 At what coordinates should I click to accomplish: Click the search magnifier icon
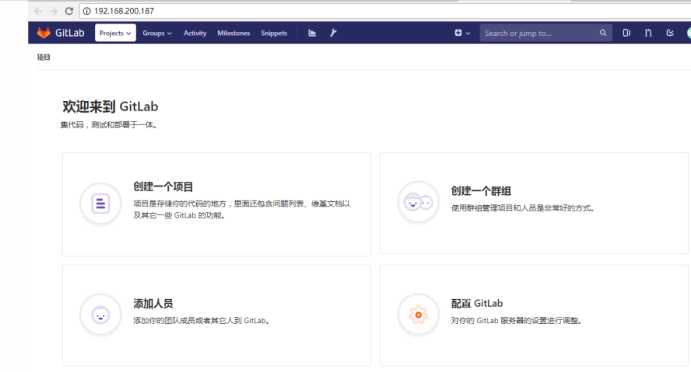coord(603,33)
